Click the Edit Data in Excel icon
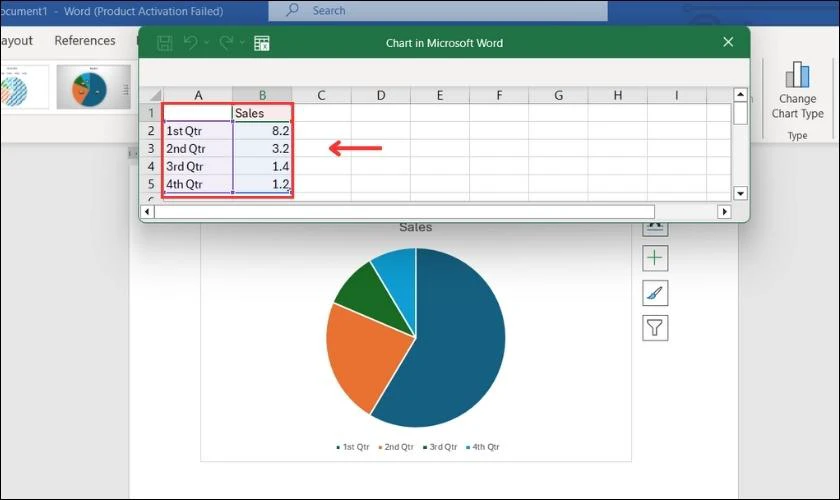The width and height of the screenshot is (840, 500). point(261,43)
